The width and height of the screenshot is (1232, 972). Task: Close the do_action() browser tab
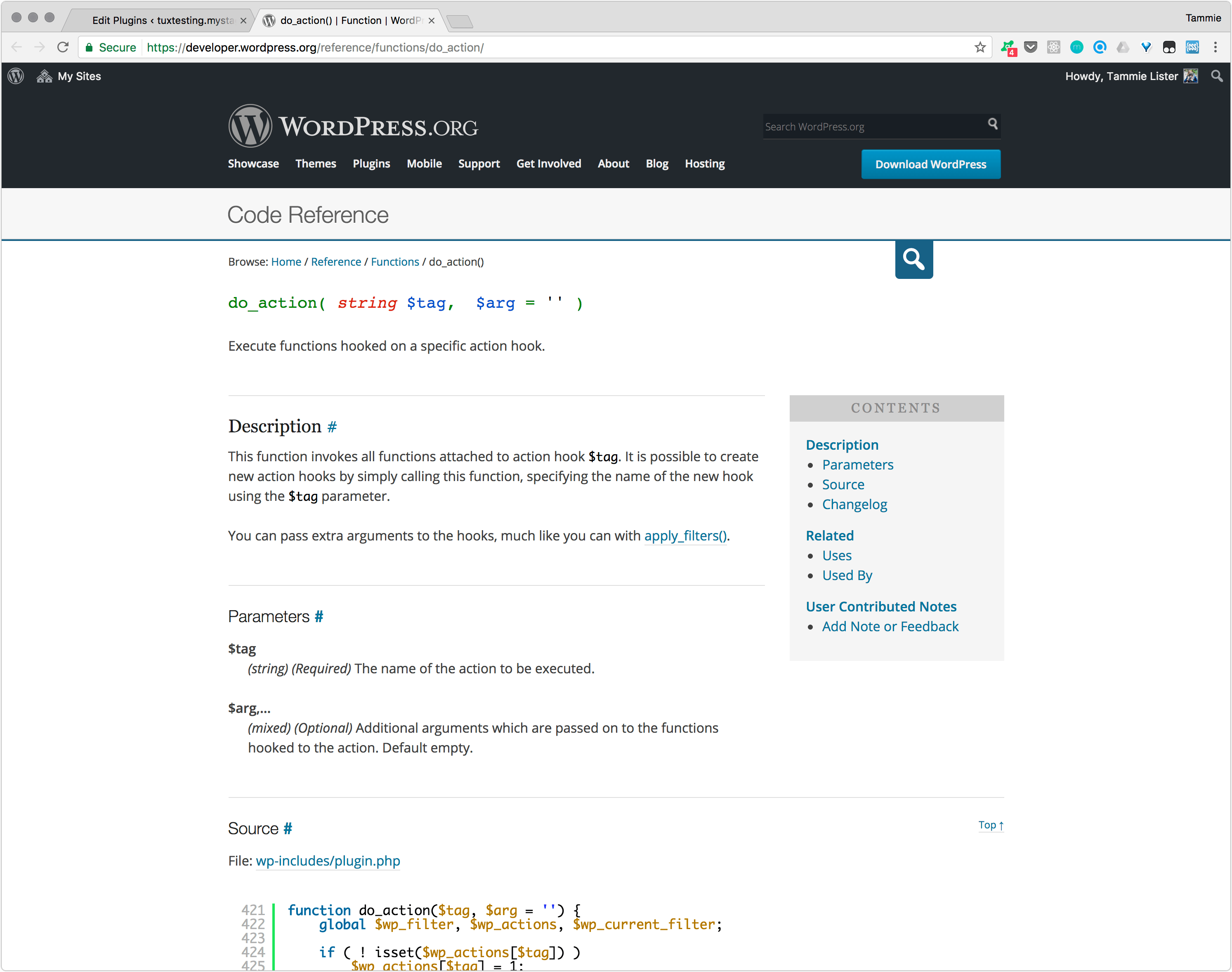(x=431, y=21)
